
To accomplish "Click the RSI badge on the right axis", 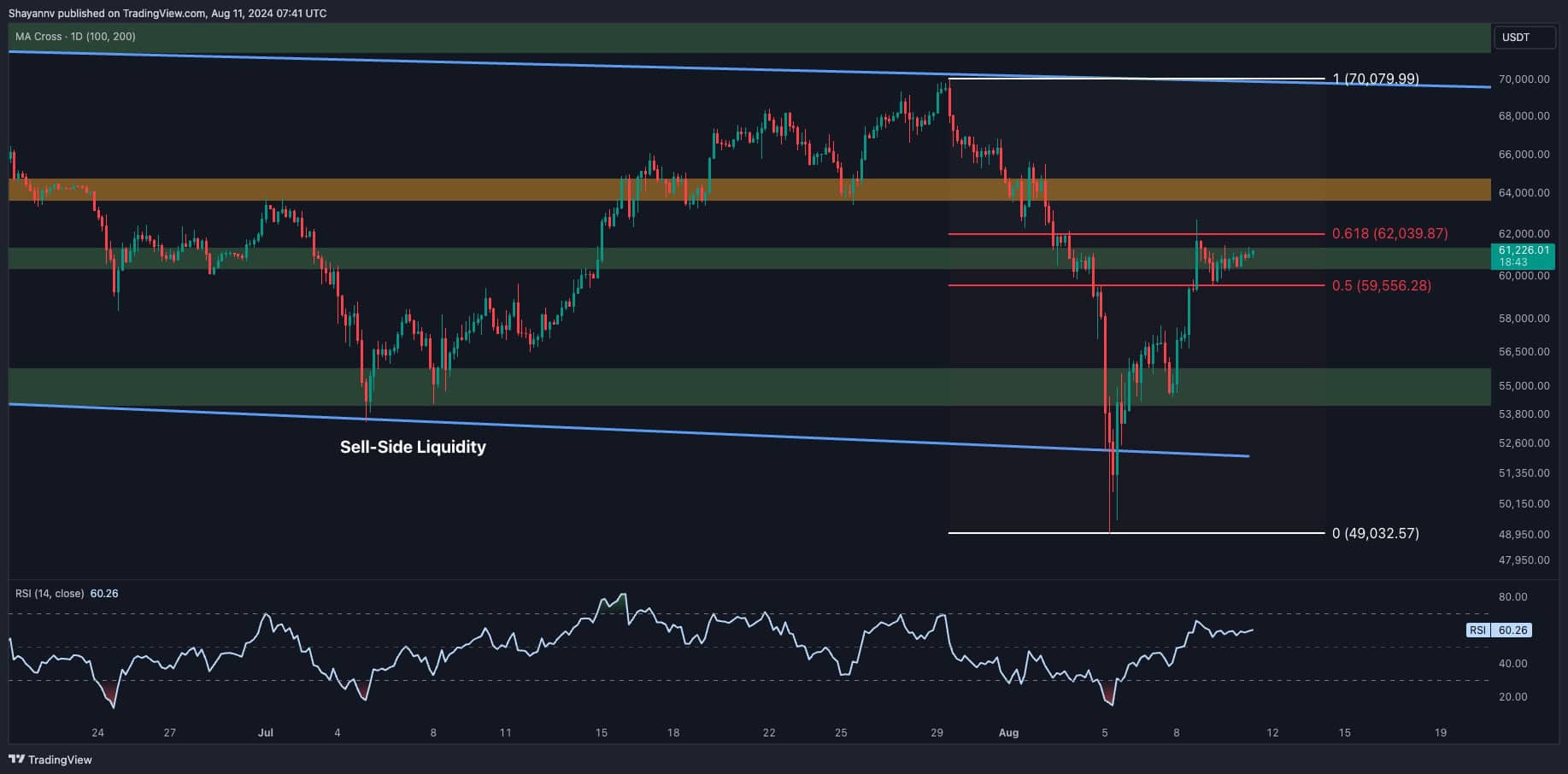I will pyautogui.click(x=1477, y=630).
